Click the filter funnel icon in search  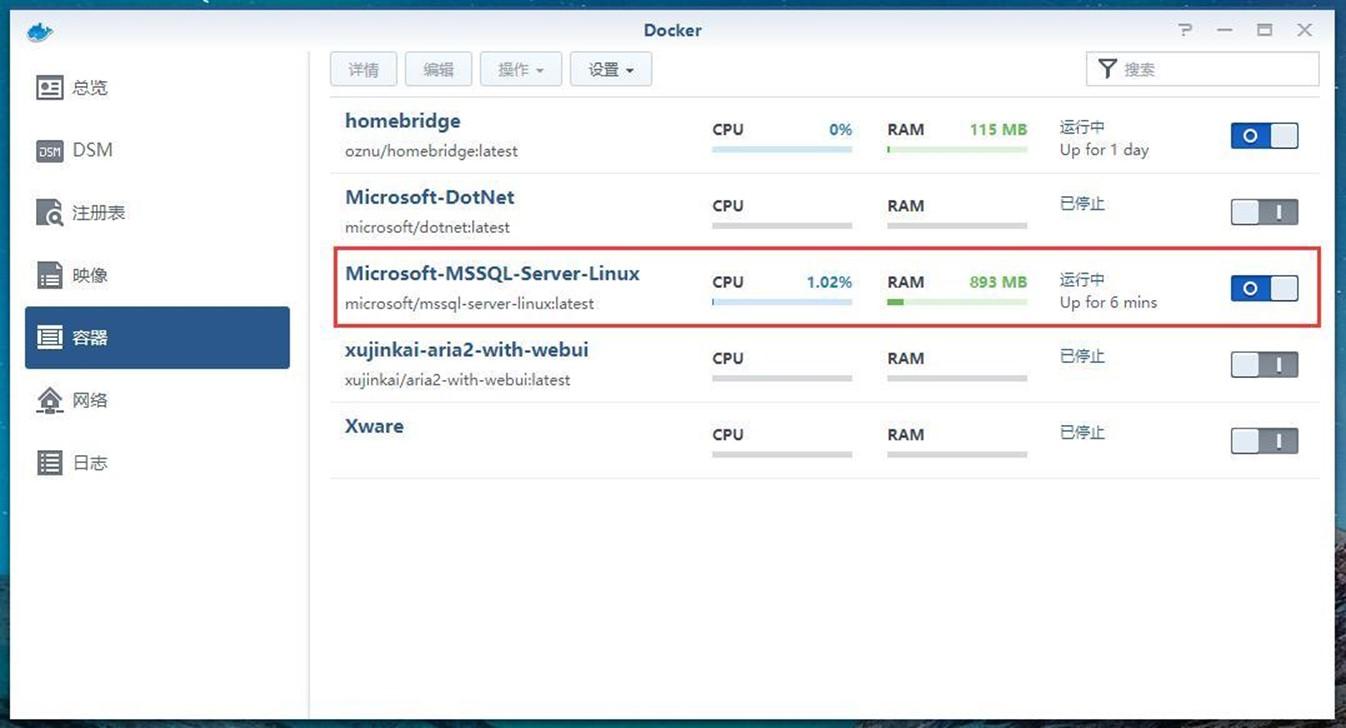[1107, 69]
